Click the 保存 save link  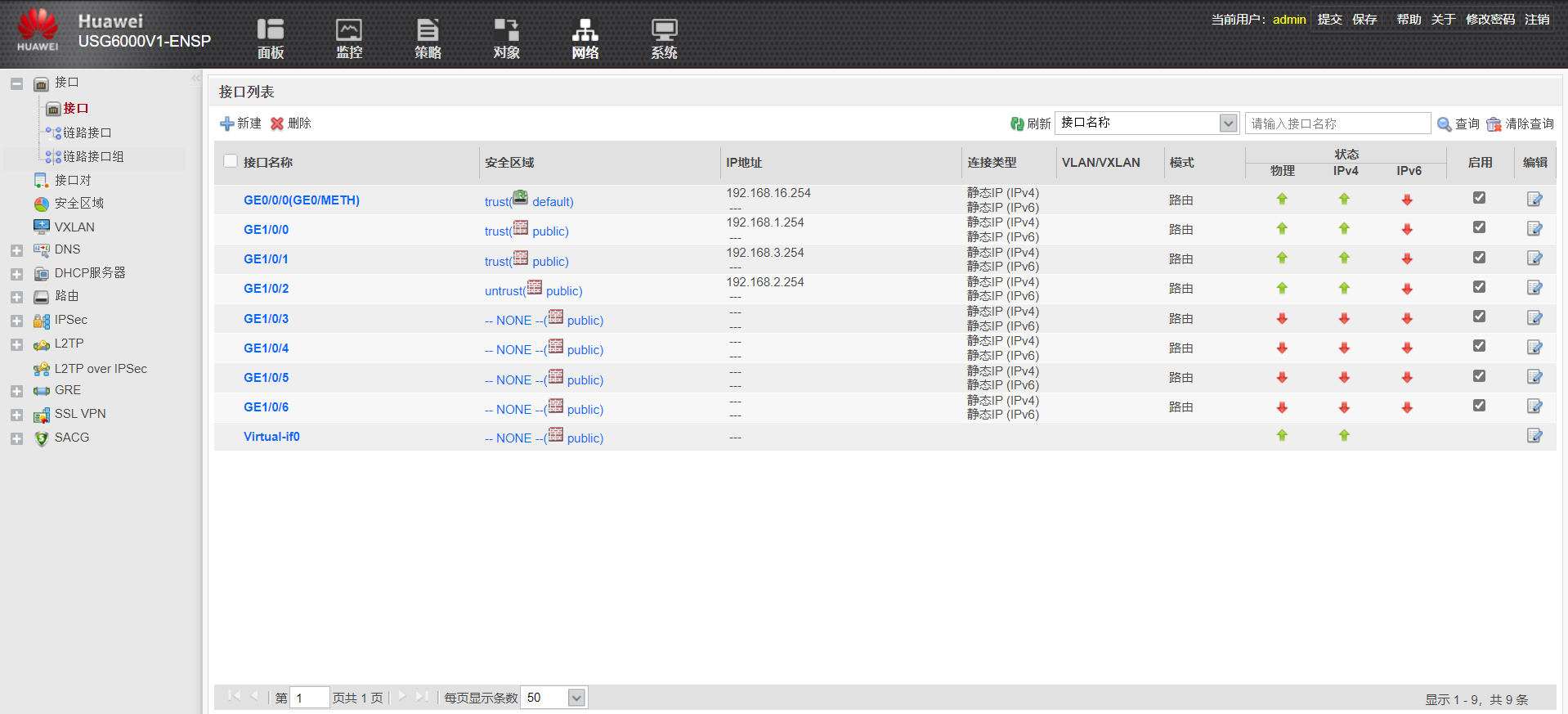tap(1364, 19)
